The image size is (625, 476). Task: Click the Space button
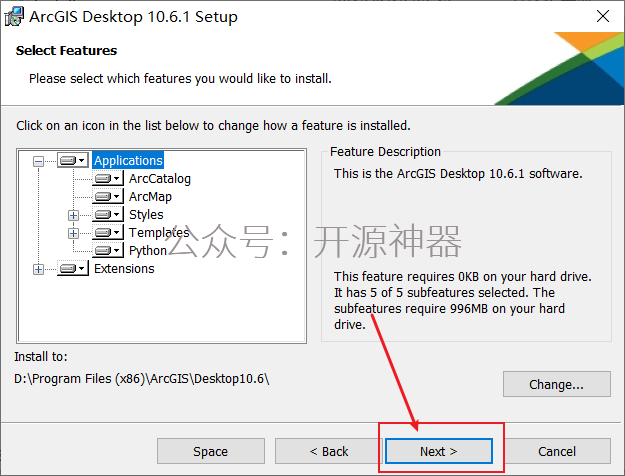pos(211,451)
